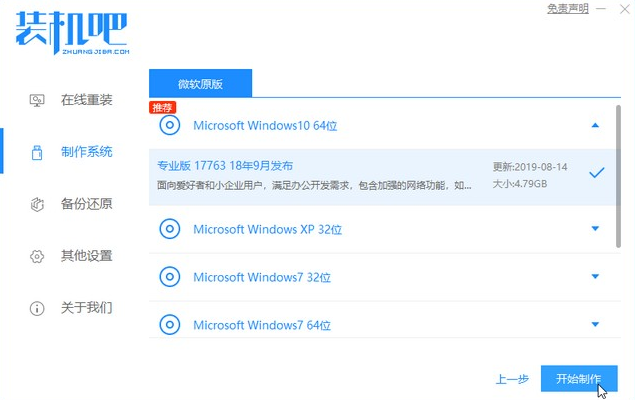635x400 pixels.
Task: Open the 在线重装 menu item
Action: [86, 100]
